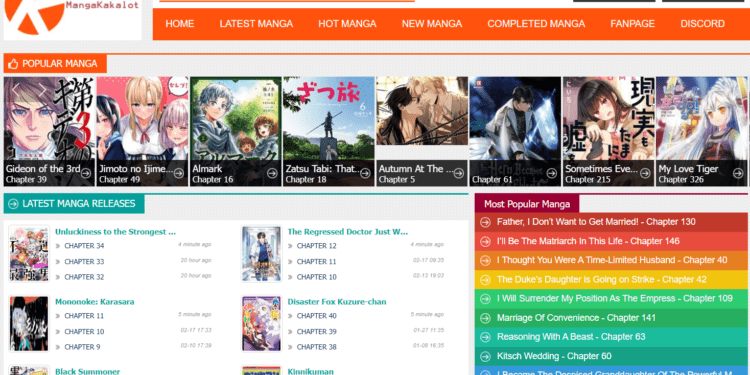This screenshot has width=750, height=375.
Task: Open Chapter 38 of Disaster Fox Kuzure-chan
Action: pos(317,347)
